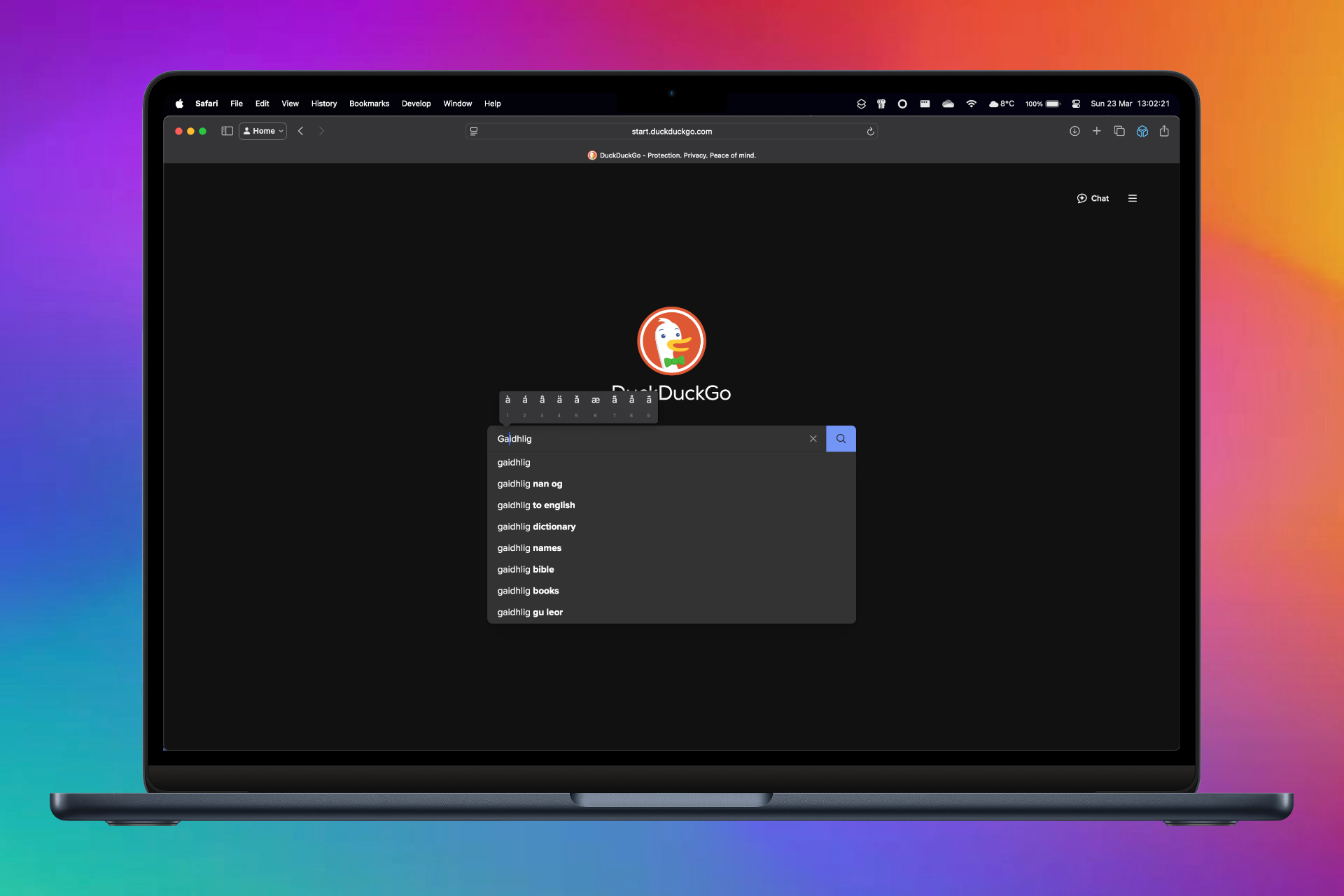The width and height of the screenshot is (1344, 896).
Task: Click the DuckDuckGo duck logo
Action: click(x=671, y=341)
